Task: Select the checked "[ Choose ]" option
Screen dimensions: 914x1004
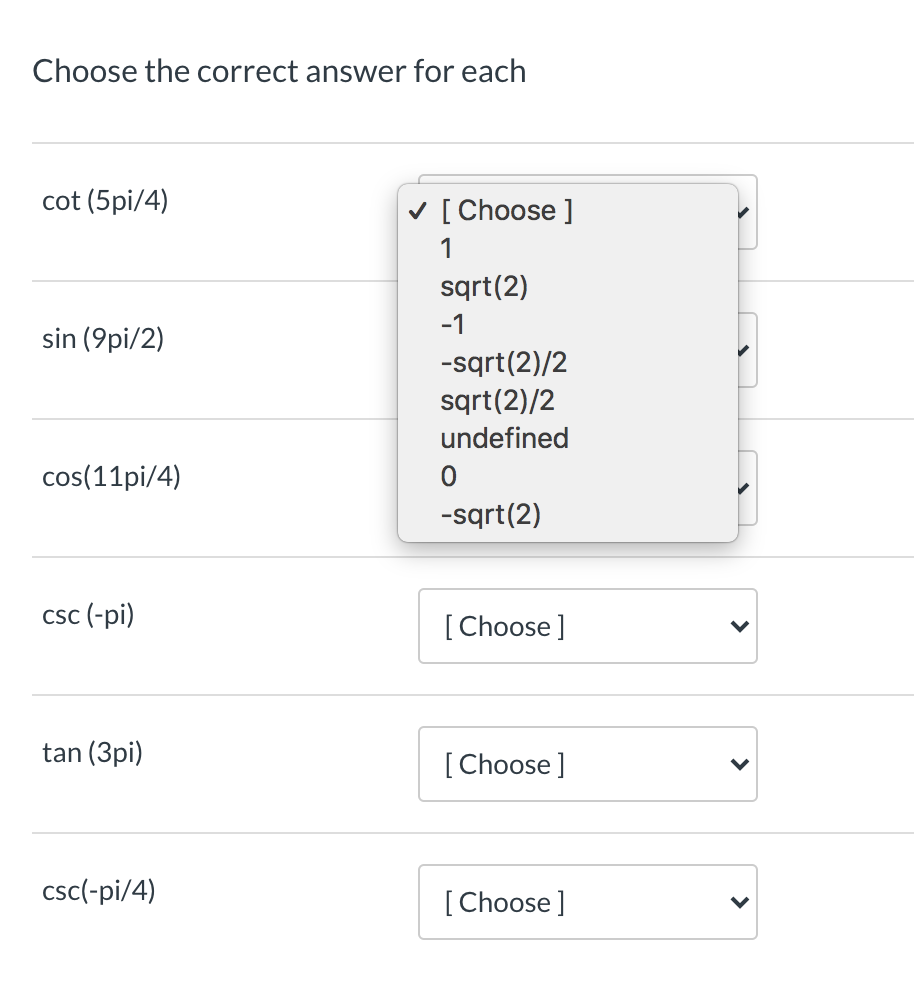Action: pos(506,210)
